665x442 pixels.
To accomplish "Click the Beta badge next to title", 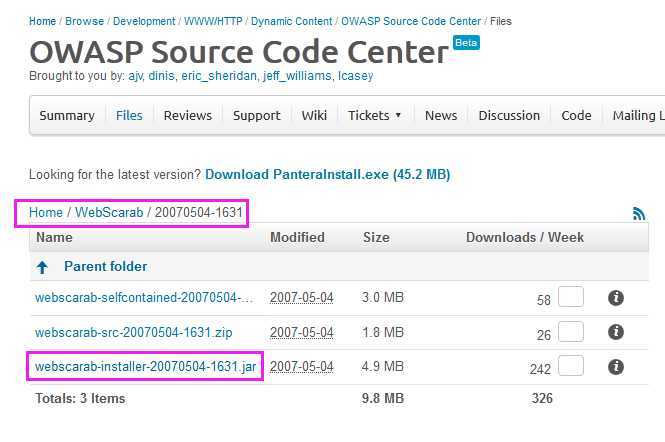I will [465, 43].
